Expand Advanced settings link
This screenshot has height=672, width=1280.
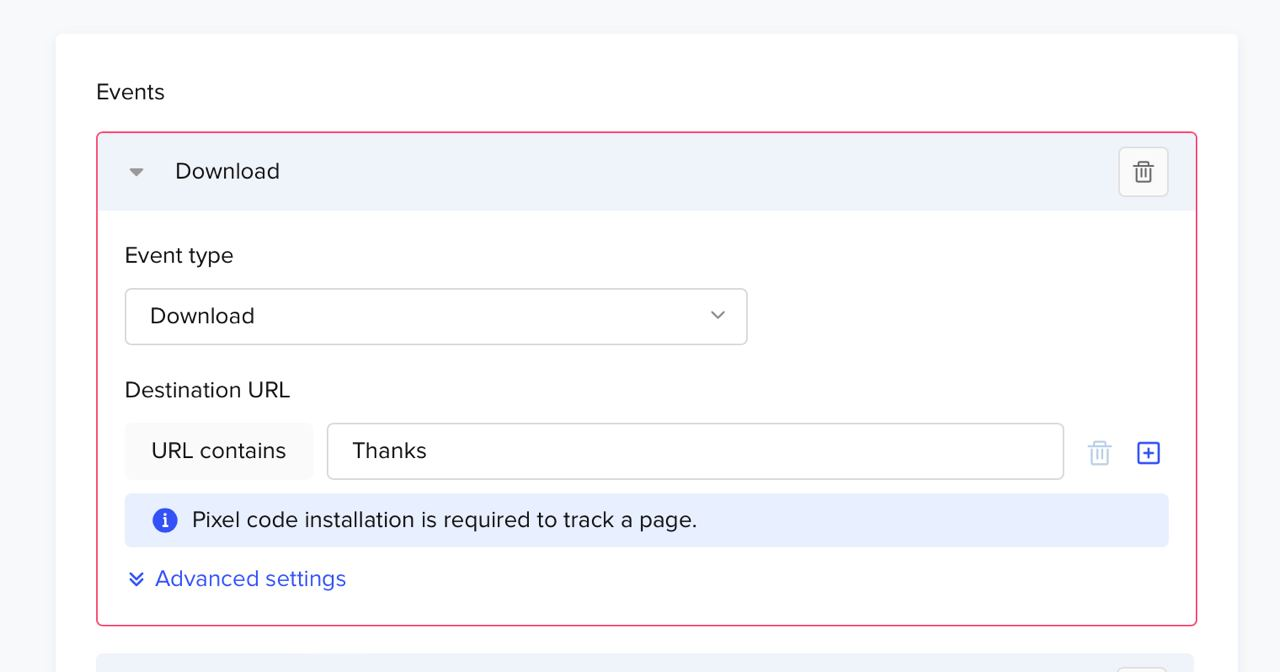click(x=250, y=579)
